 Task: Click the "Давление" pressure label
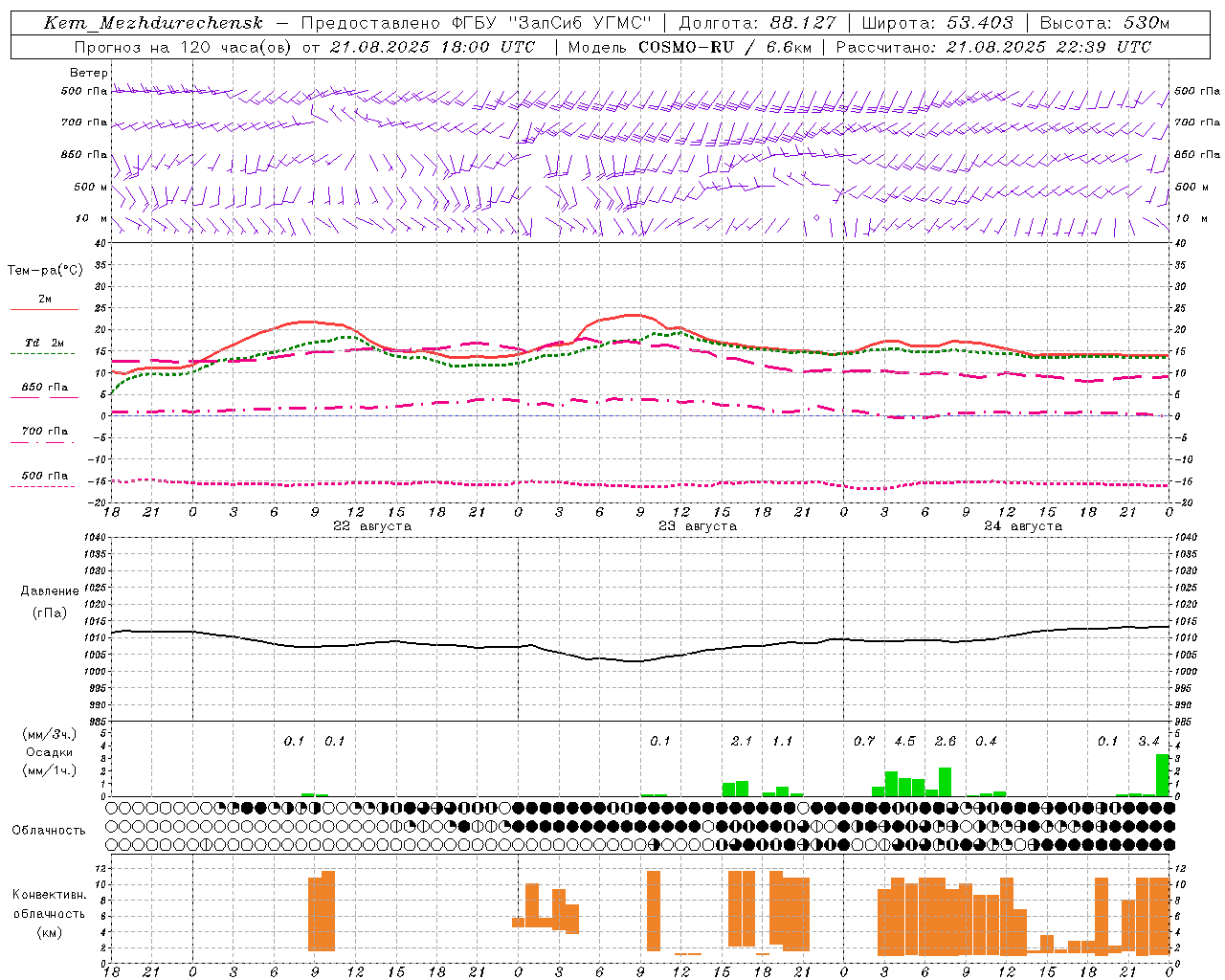click(x=50, y=590)
